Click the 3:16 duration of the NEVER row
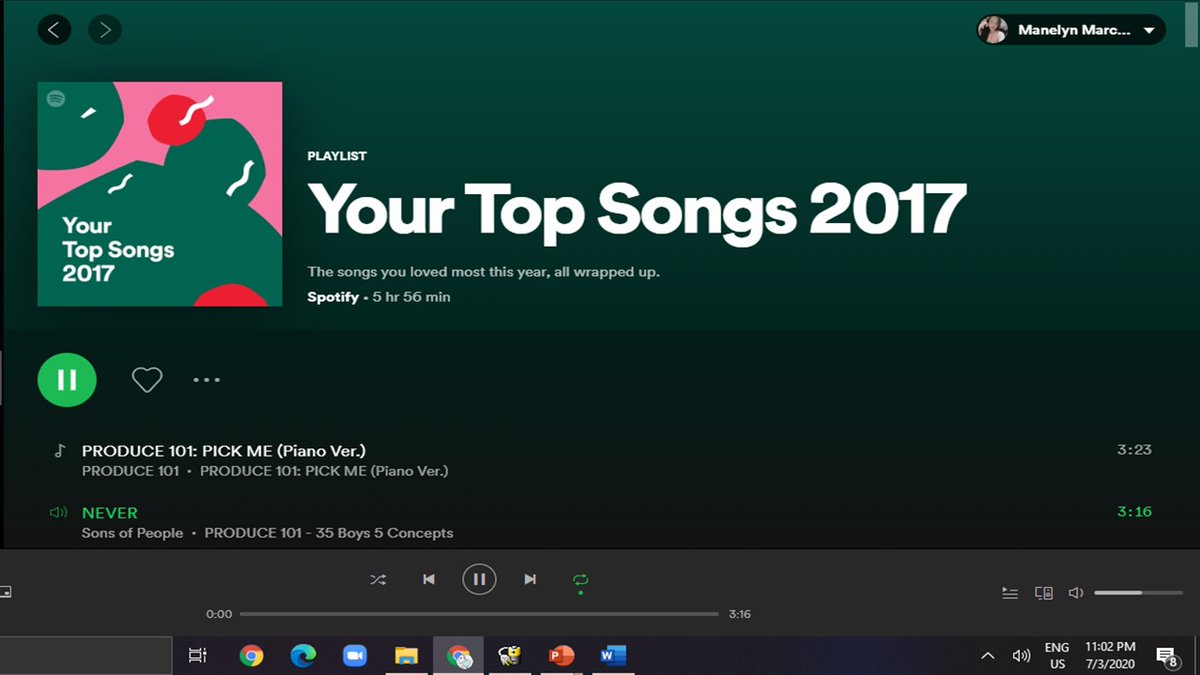The height and width of the screenshot is (675, 1200). [1134, 512]
